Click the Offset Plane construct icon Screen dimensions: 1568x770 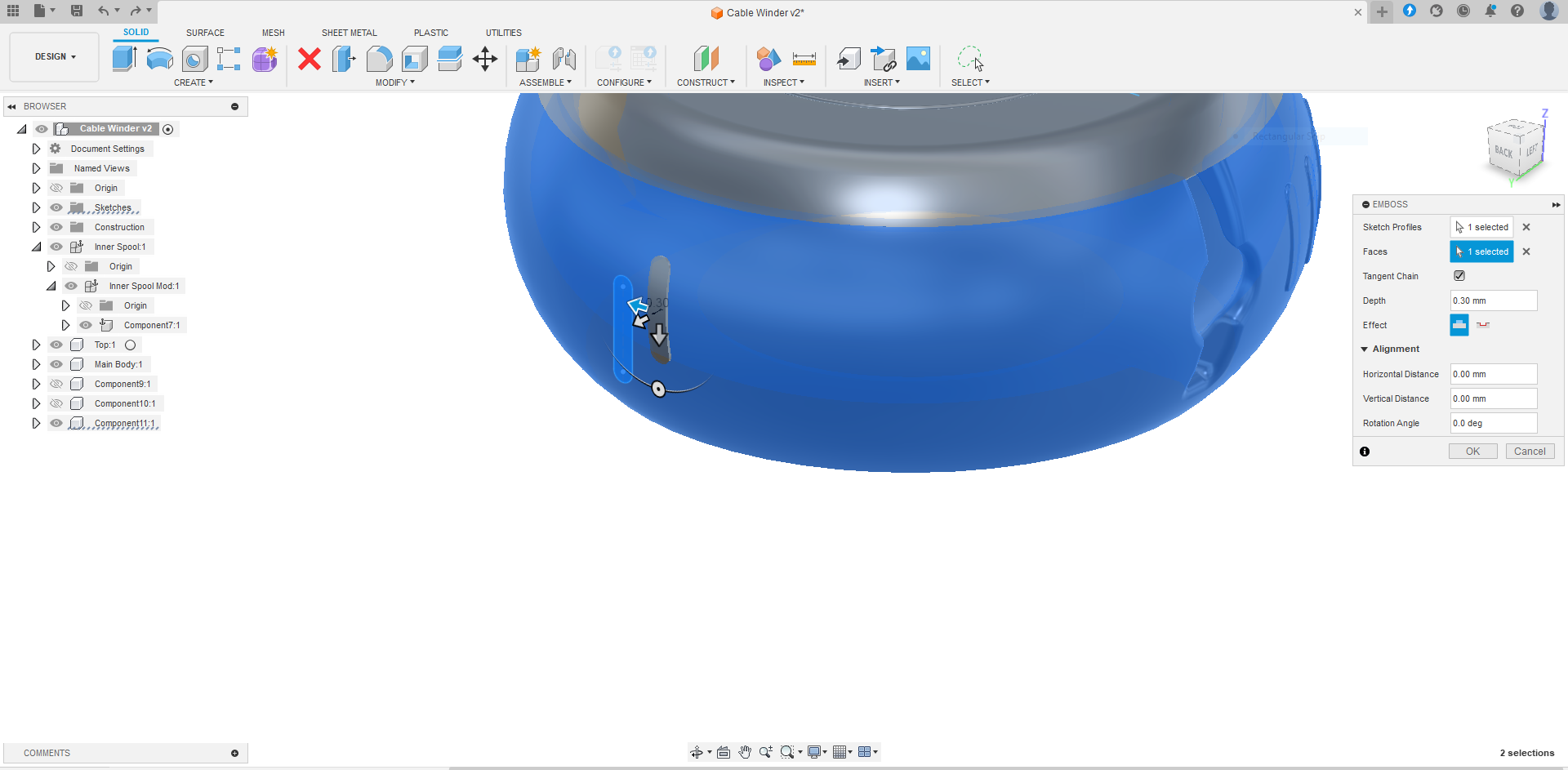706,59
